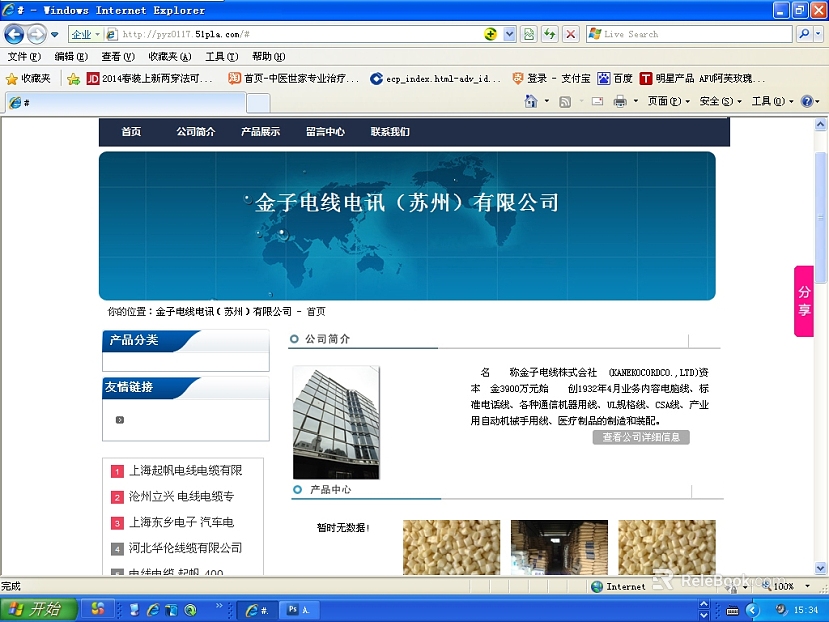Screen dimensions: 829x622
Task: Run search with the magnifier icon
Action: (804, 34)
